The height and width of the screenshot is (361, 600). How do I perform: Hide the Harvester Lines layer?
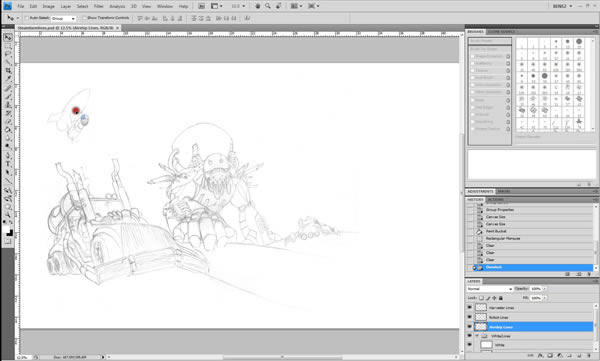click(470, 307)
